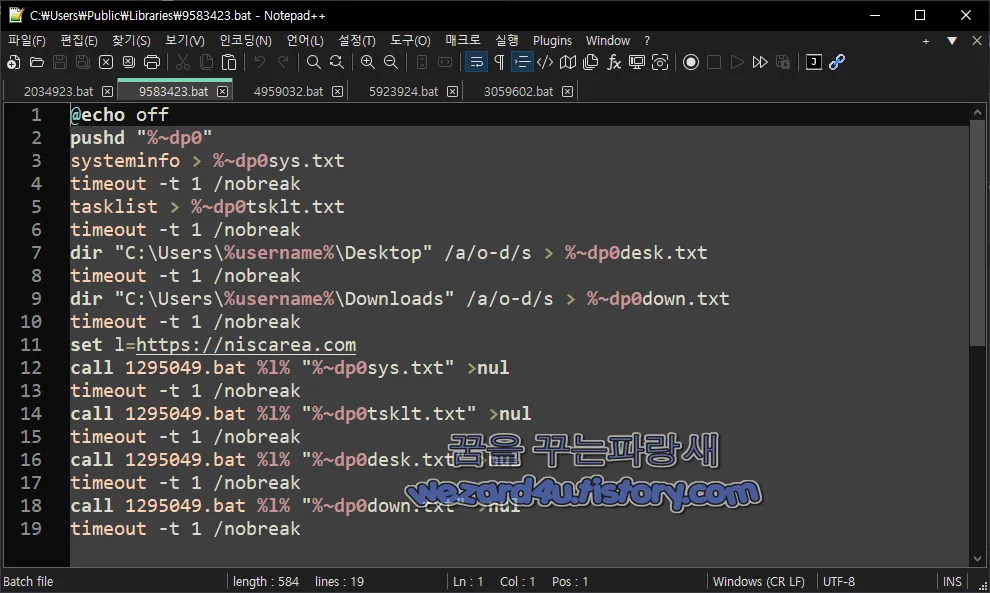Click the New file toolbar icon
The image size is (990, 593).
click(x=13, y=62)
